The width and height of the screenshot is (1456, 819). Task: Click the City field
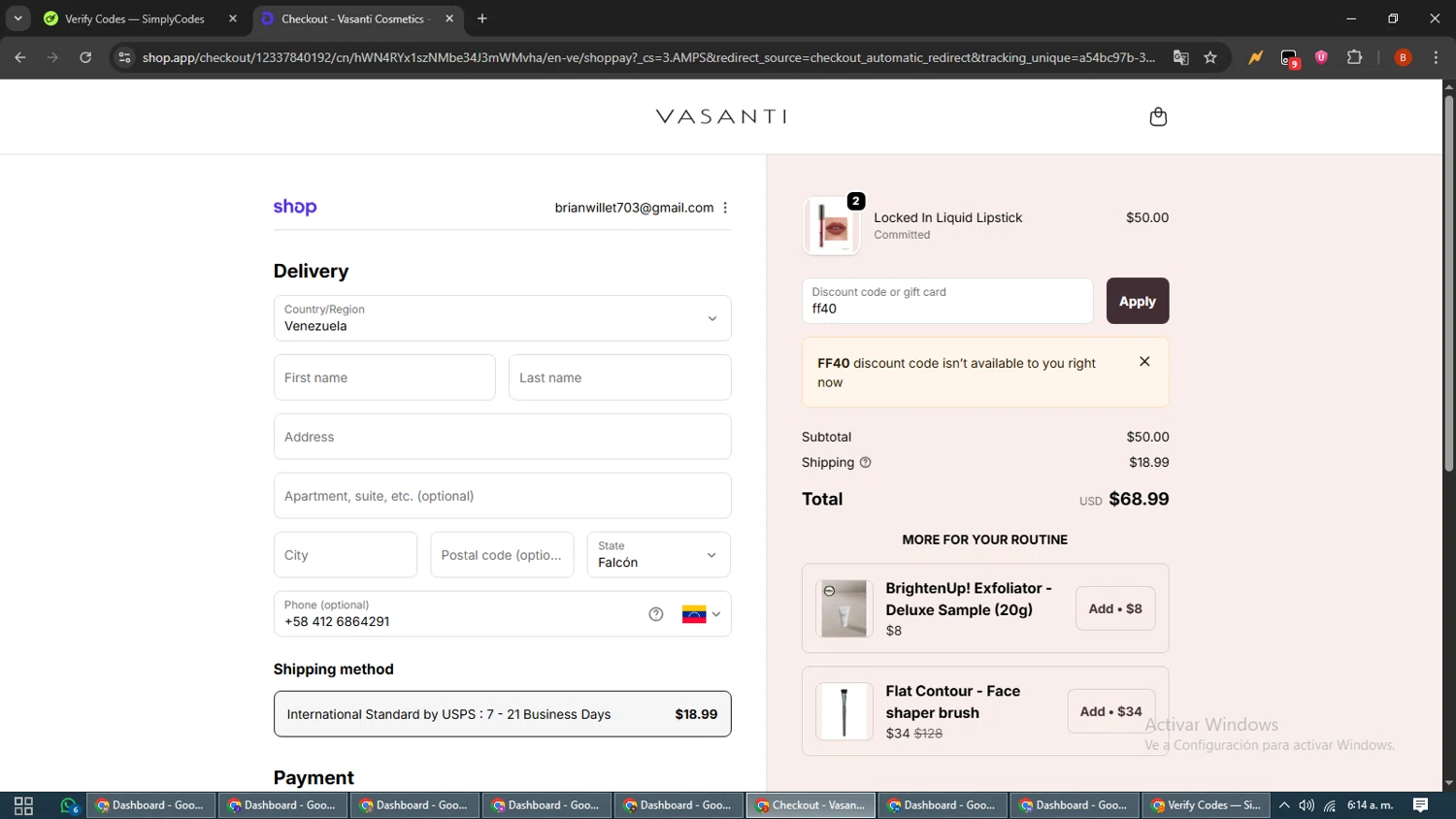[345, 555]
